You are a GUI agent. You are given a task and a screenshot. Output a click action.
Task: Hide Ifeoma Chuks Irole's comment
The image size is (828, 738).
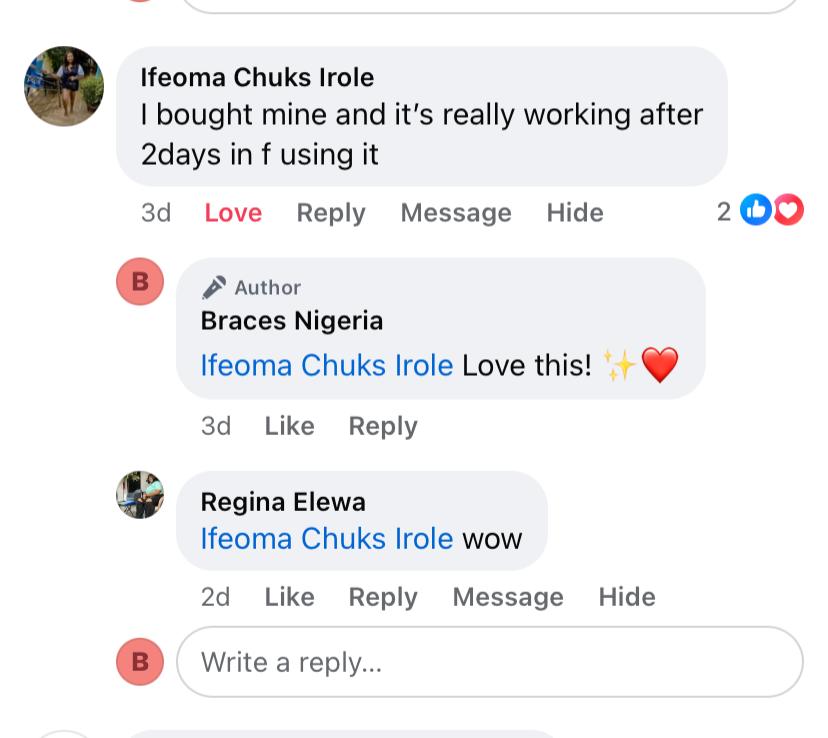point(575,213)
